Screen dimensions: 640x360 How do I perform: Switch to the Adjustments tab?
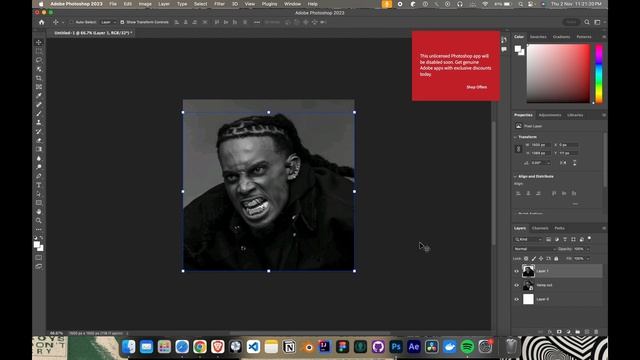point(550,115)
